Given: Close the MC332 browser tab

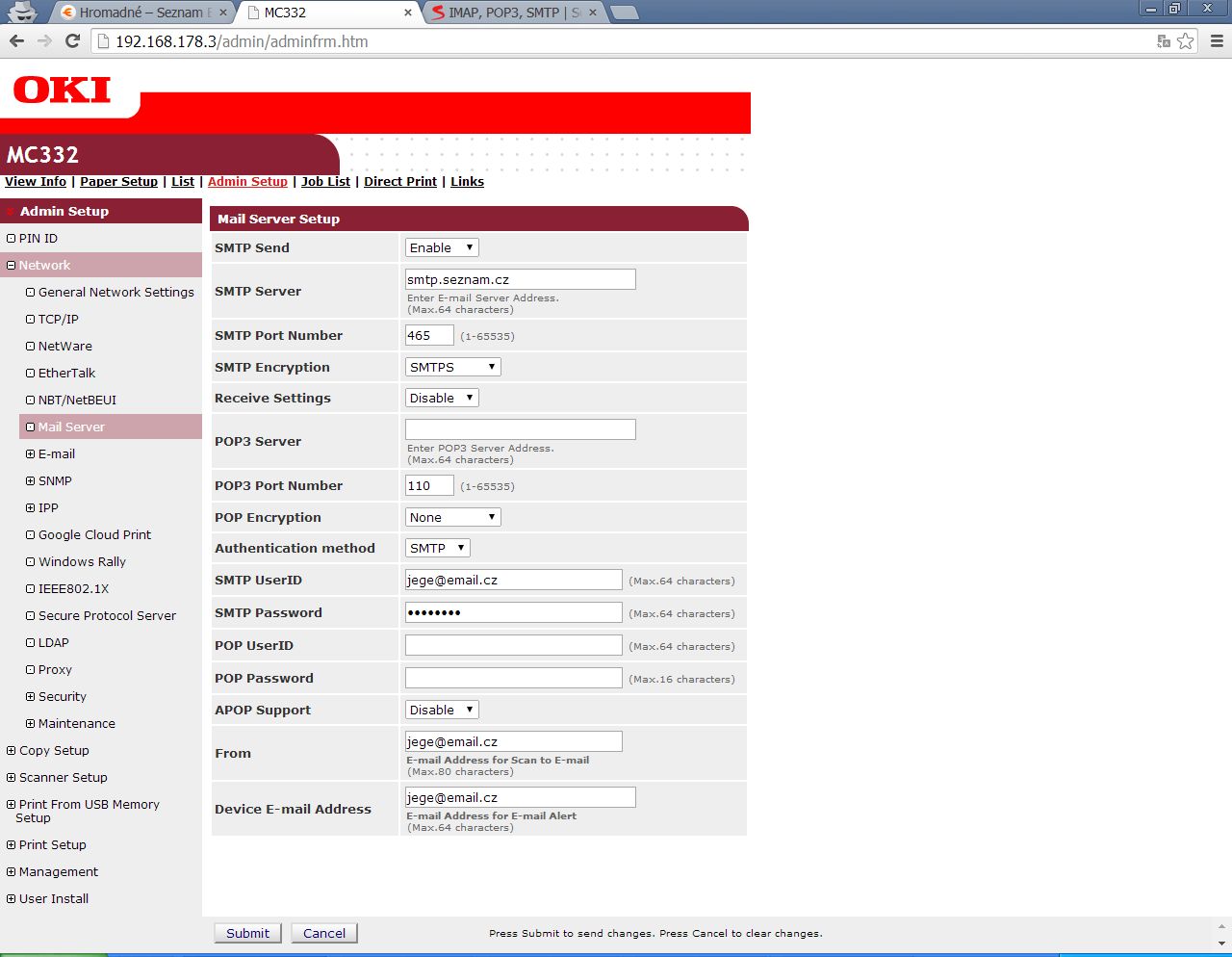Looking at the screenshot, I should (x=408, y=13).
